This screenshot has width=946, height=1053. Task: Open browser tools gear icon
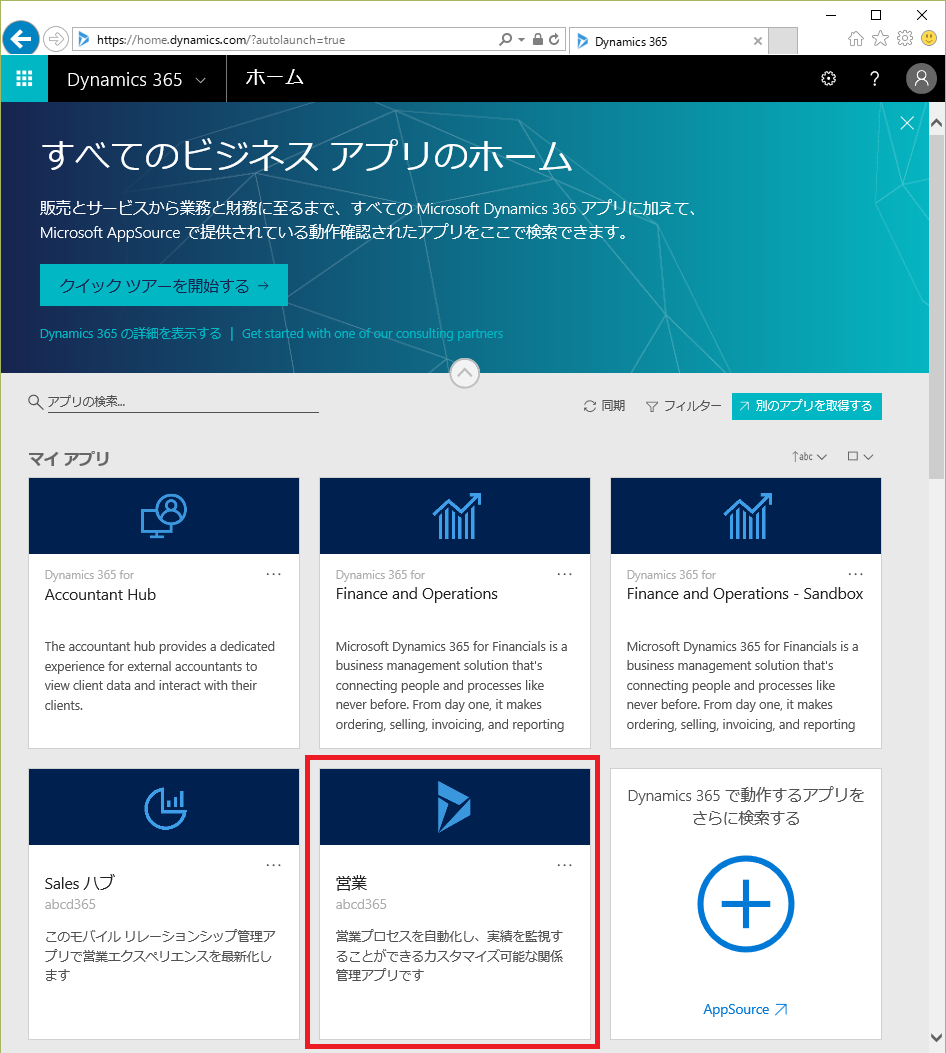click(905, 38)
